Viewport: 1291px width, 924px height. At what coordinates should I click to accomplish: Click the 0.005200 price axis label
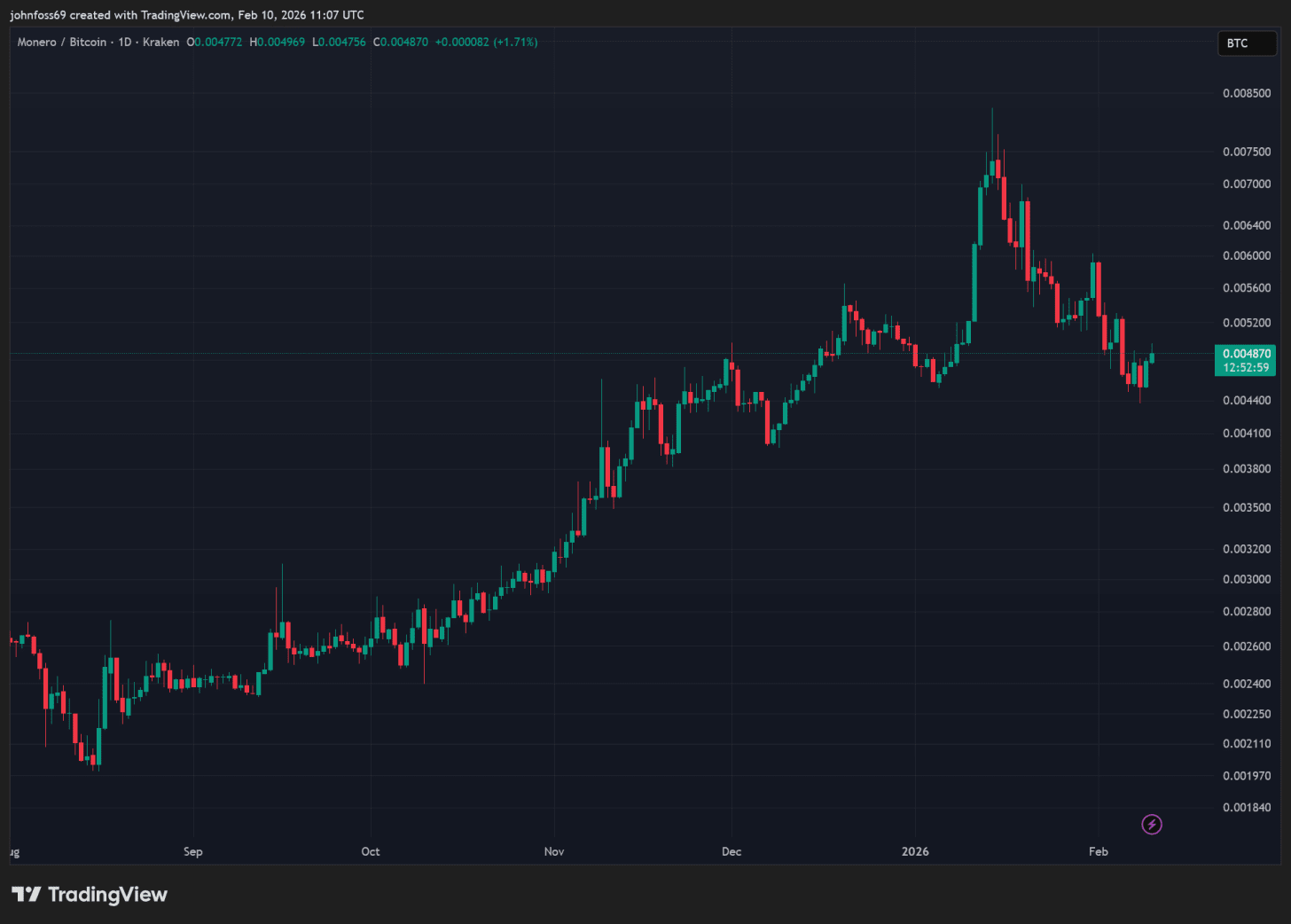pos(1247,323)
